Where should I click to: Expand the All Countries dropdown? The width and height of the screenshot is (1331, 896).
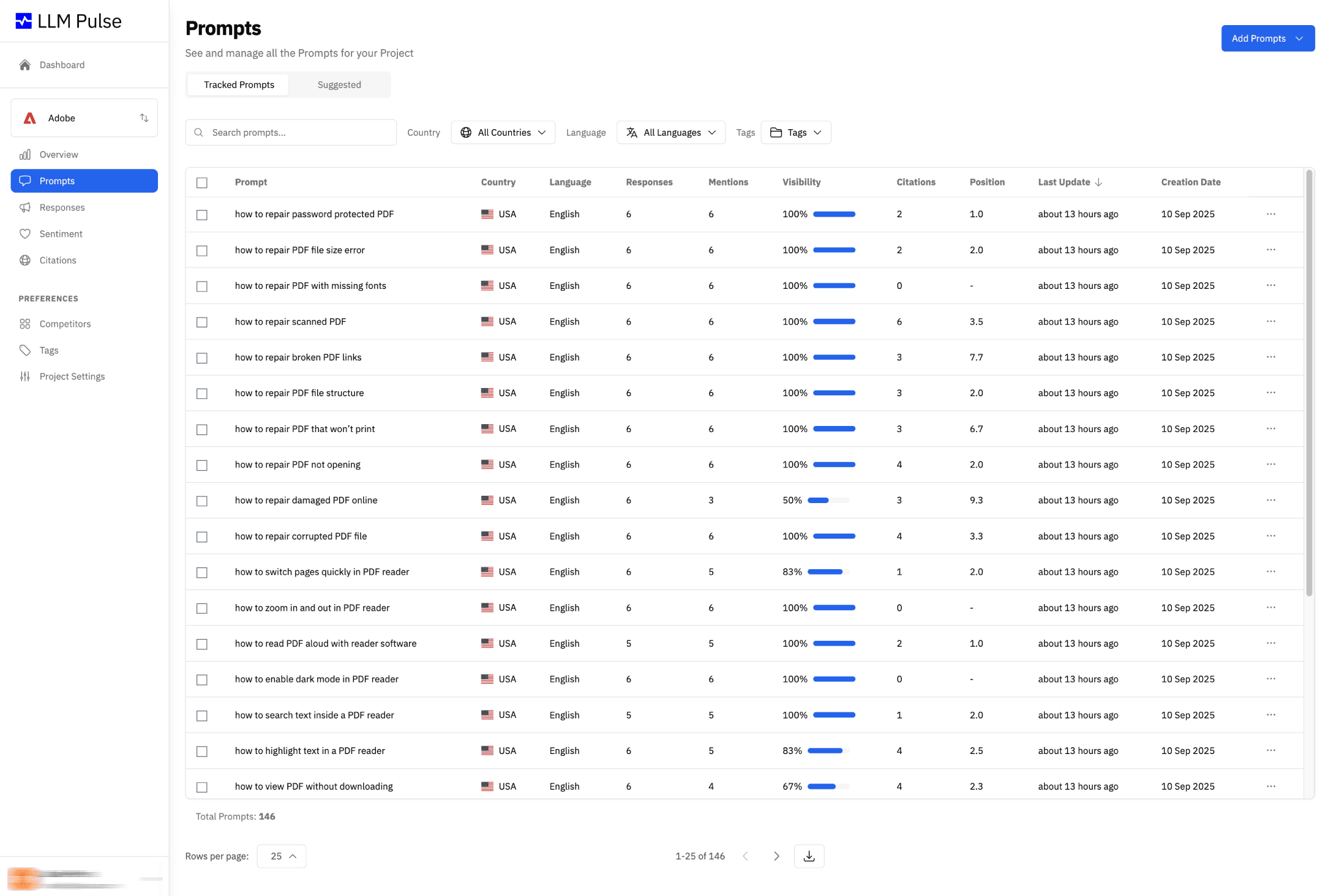[x=503, y=133]
